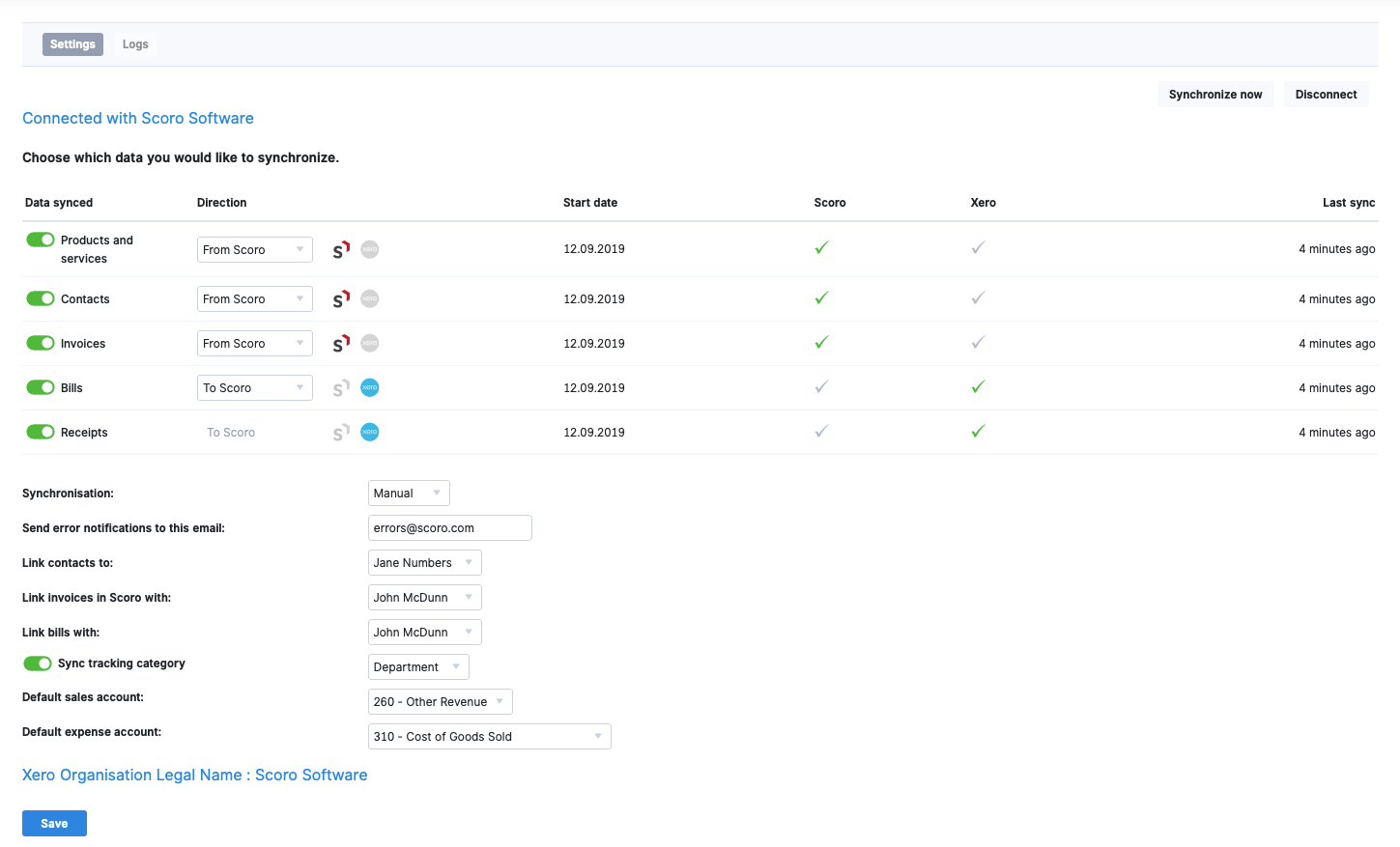This screenshot has height=847, width=1400.
Task: Click grey Xero checkmark in Invoices row
Action: point(978,343)
